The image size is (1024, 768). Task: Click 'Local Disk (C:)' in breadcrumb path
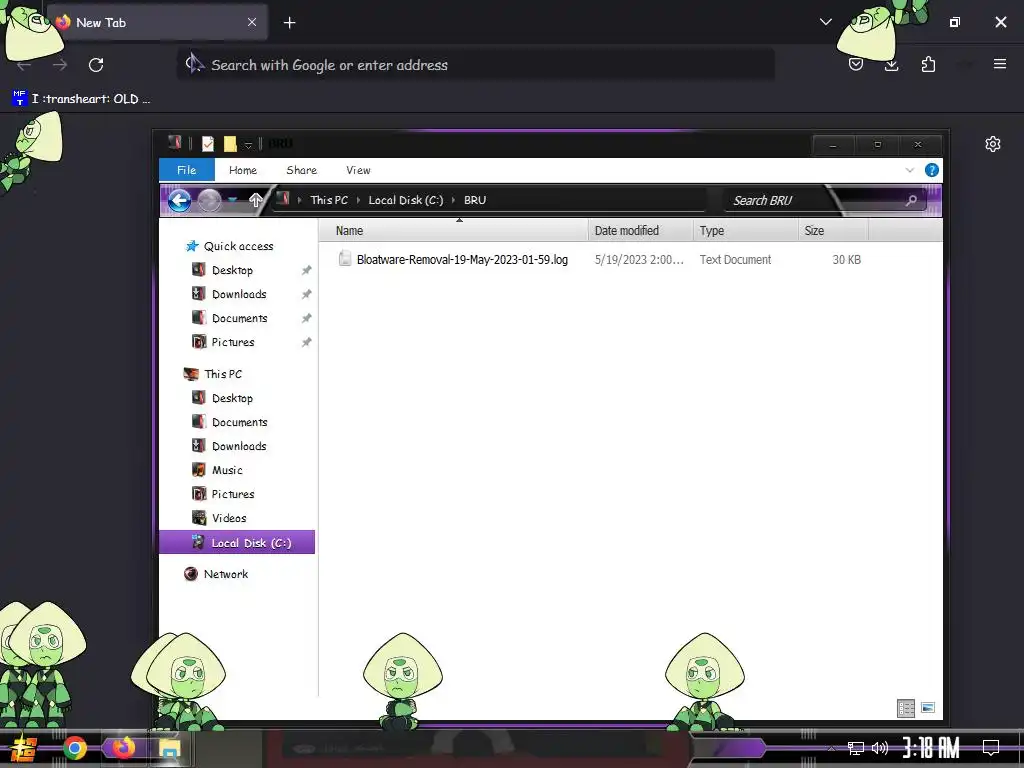(406, 200)
